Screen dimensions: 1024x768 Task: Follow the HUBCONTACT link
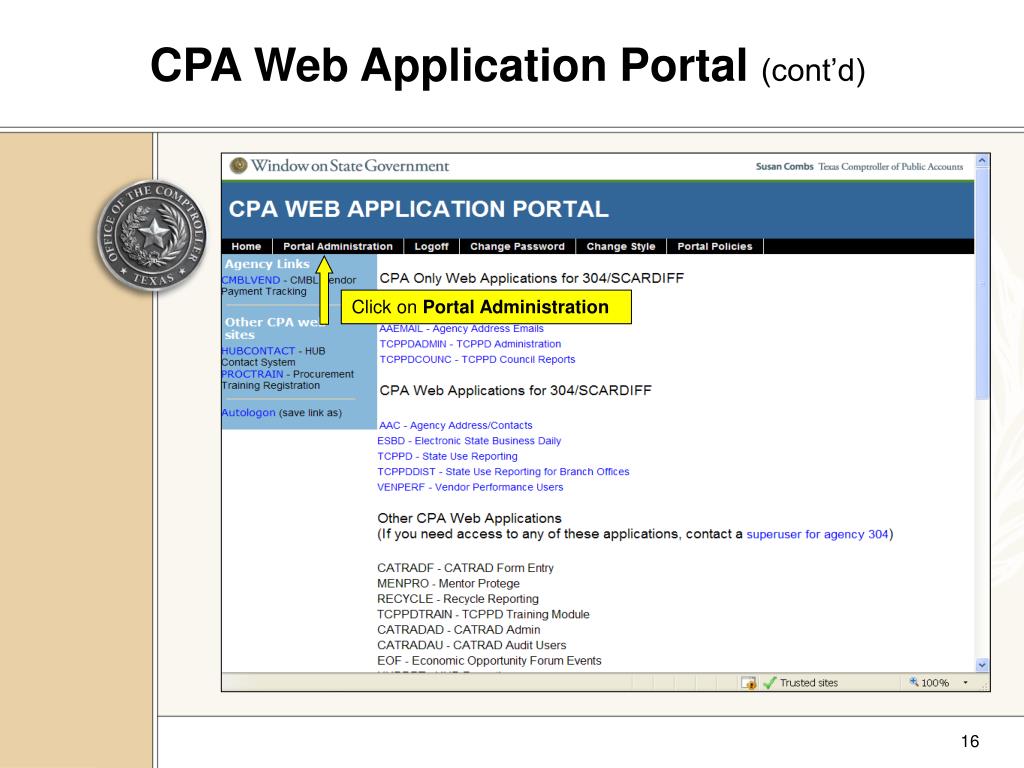(258, 351)
